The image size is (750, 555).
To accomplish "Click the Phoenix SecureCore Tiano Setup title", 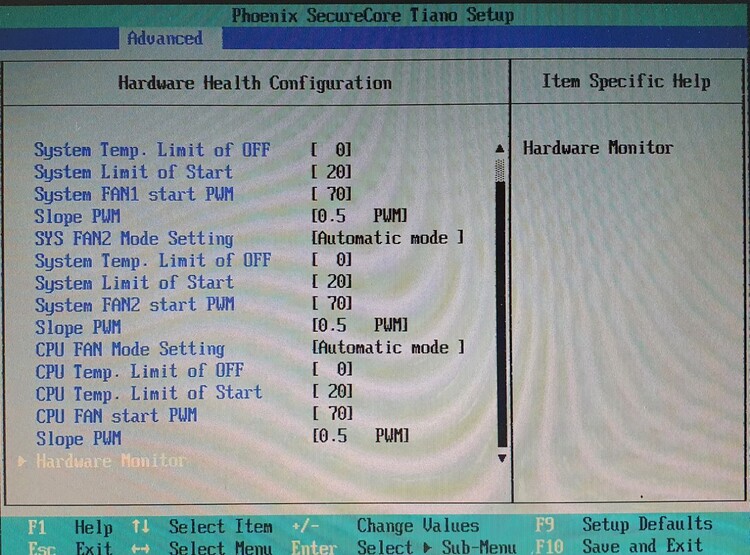I will point(373,15).
